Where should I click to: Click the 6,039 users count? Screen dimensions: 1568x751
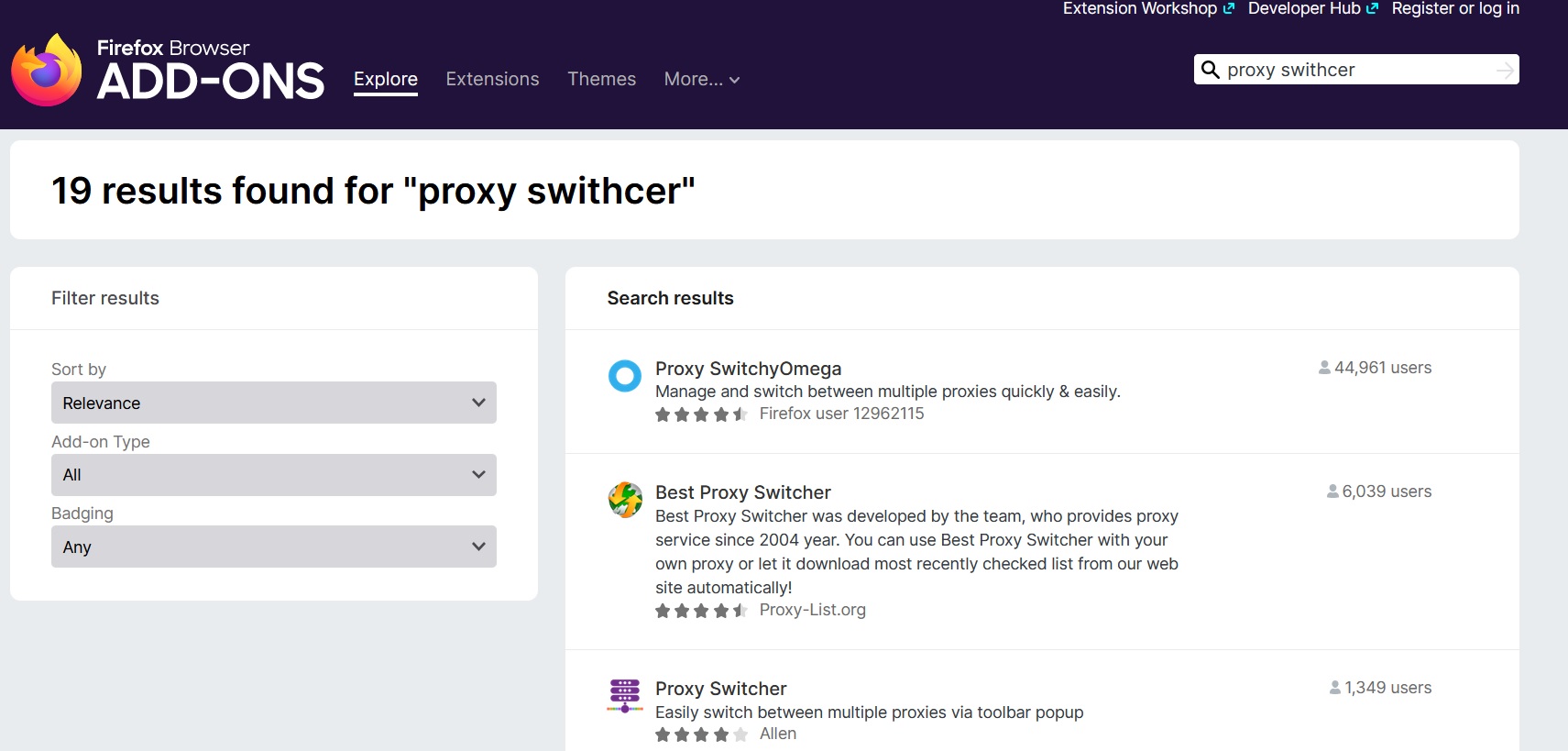1379,491
